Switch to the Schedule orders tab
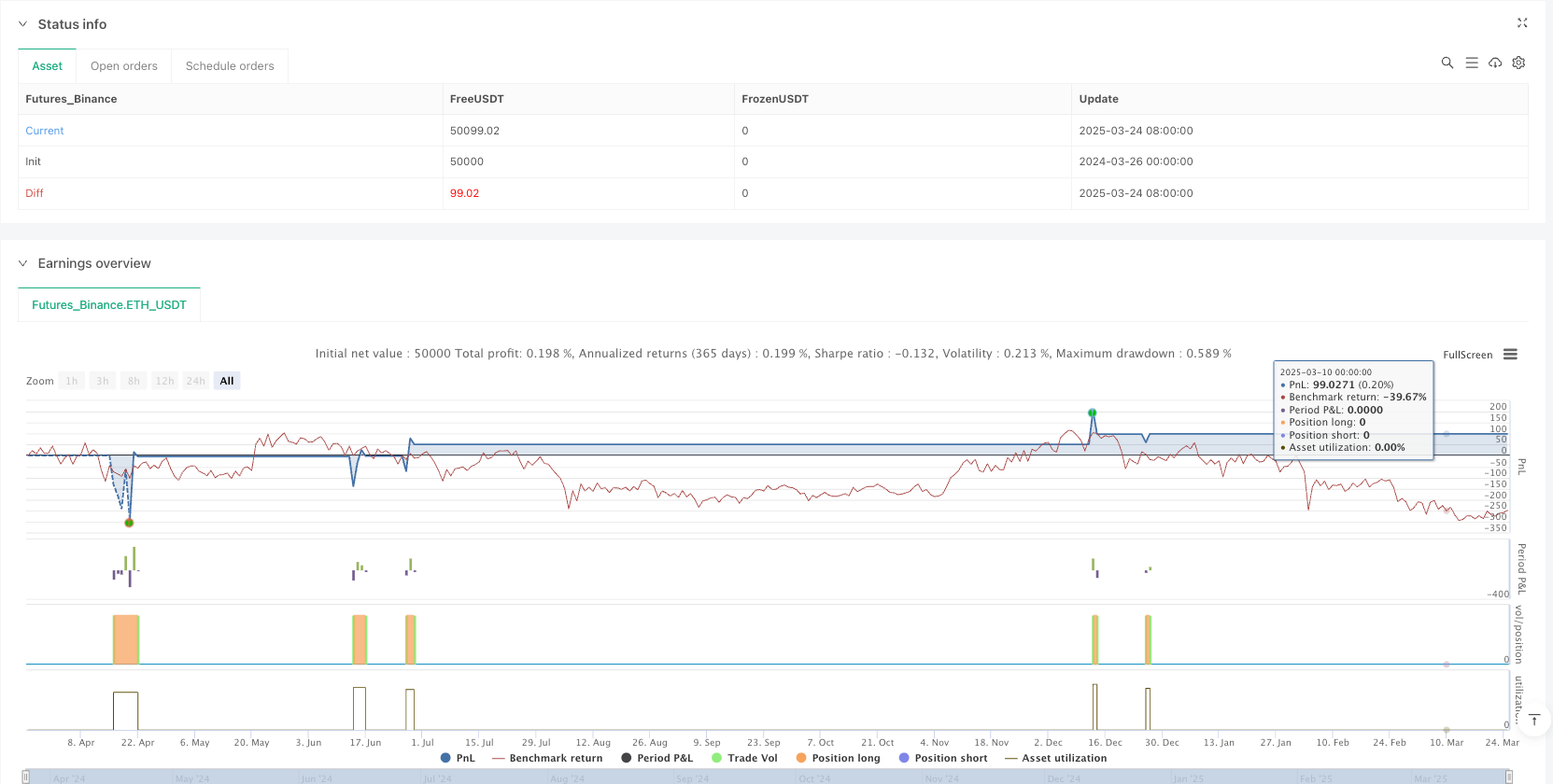This screenshot has width=1553, height=784. [x=230, y=66]
